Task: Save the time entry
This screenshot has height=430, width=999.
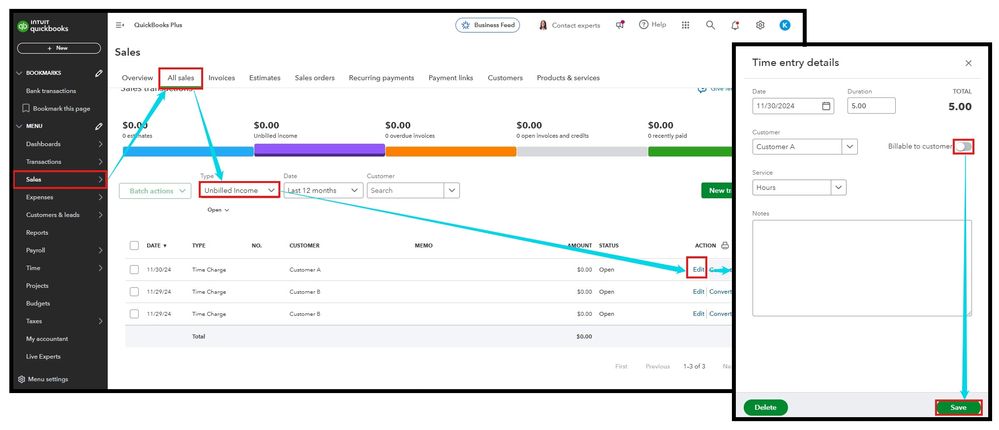Action: point(958,408)
